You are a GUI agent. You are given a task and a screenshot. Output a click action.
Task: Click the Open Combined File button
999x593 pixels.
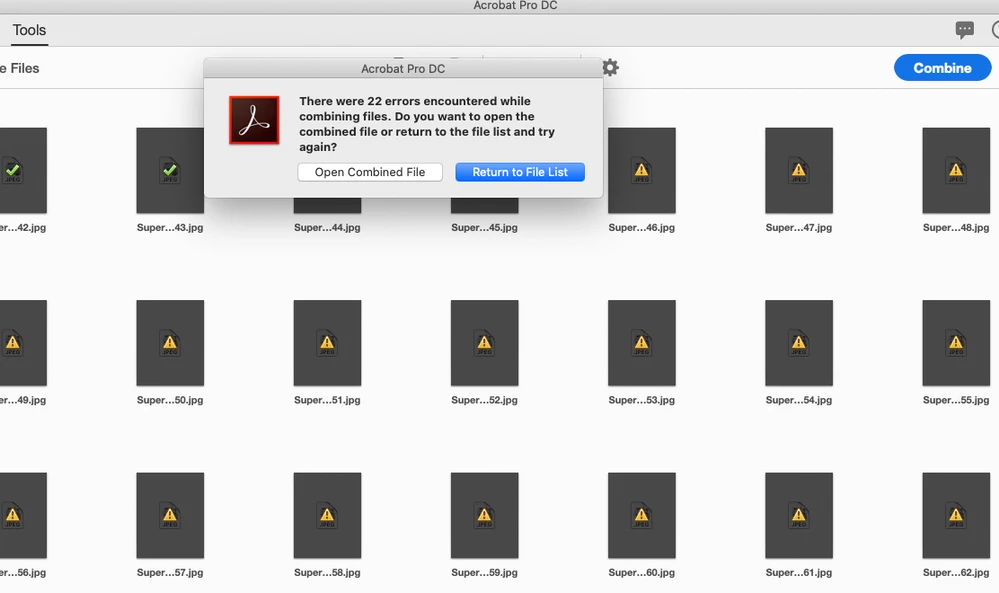click(x=370, y=172)
